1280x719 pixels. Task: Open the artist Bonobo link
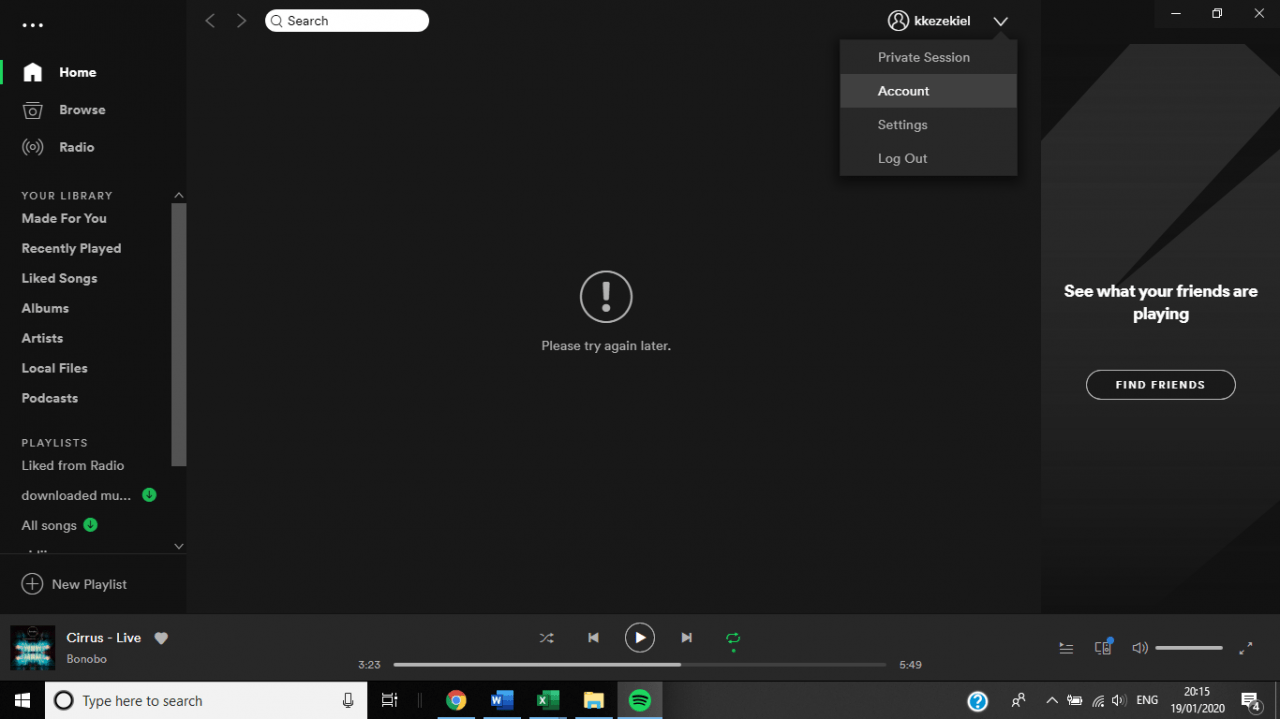(x=86, y=659)
